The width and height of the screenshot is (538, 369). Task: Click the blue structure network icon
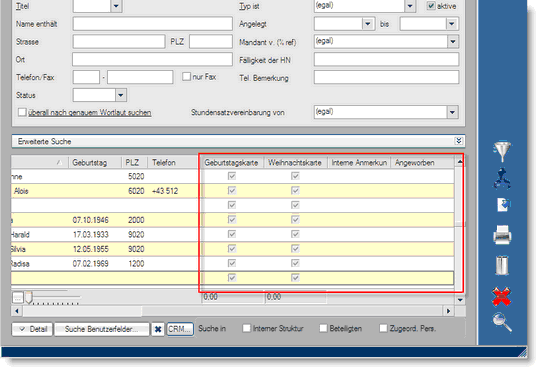(x=502, y=178)
